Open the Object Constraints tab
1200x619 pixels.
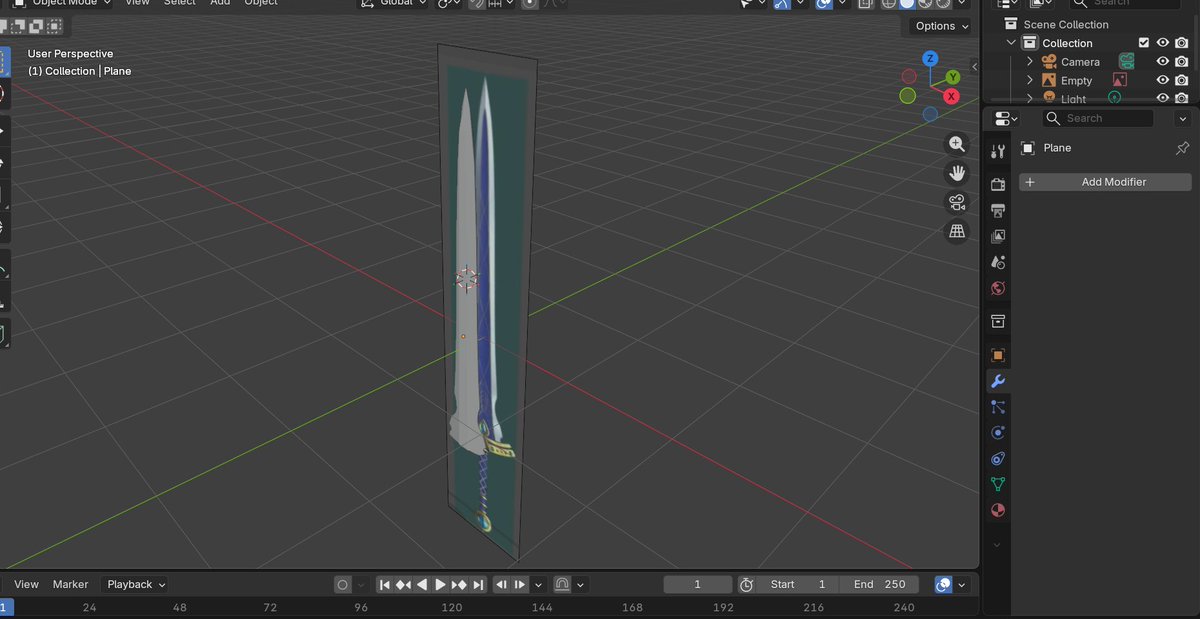tap(997, 459)
